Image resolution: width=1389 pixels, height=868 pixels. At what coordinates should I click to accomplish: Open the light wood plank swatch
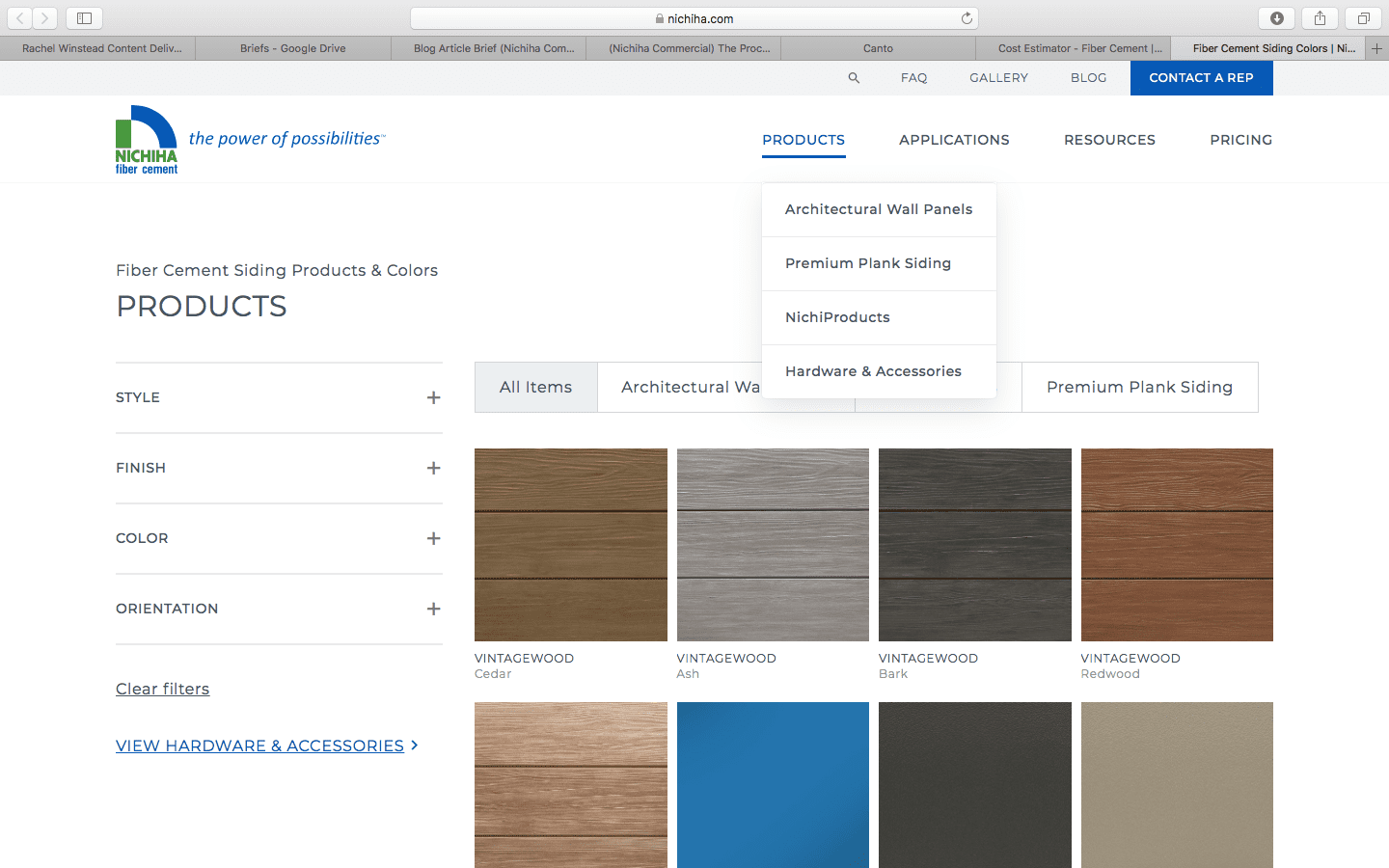571,785
